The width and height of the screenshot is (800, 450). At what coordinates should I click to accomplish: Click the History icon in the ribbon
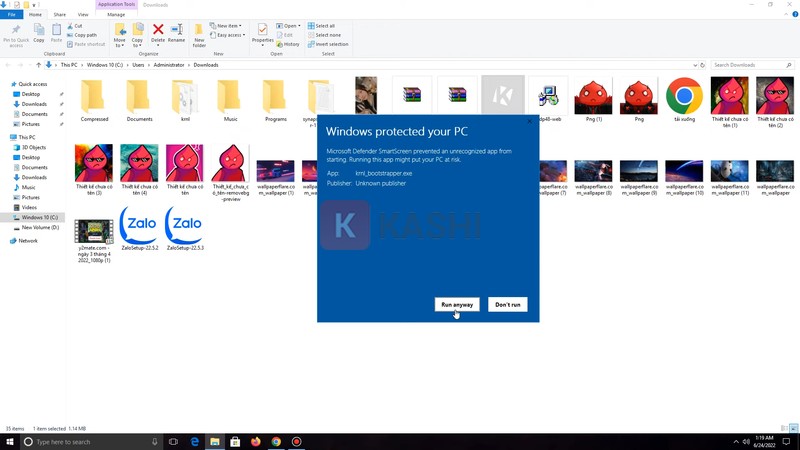point(289,44)
